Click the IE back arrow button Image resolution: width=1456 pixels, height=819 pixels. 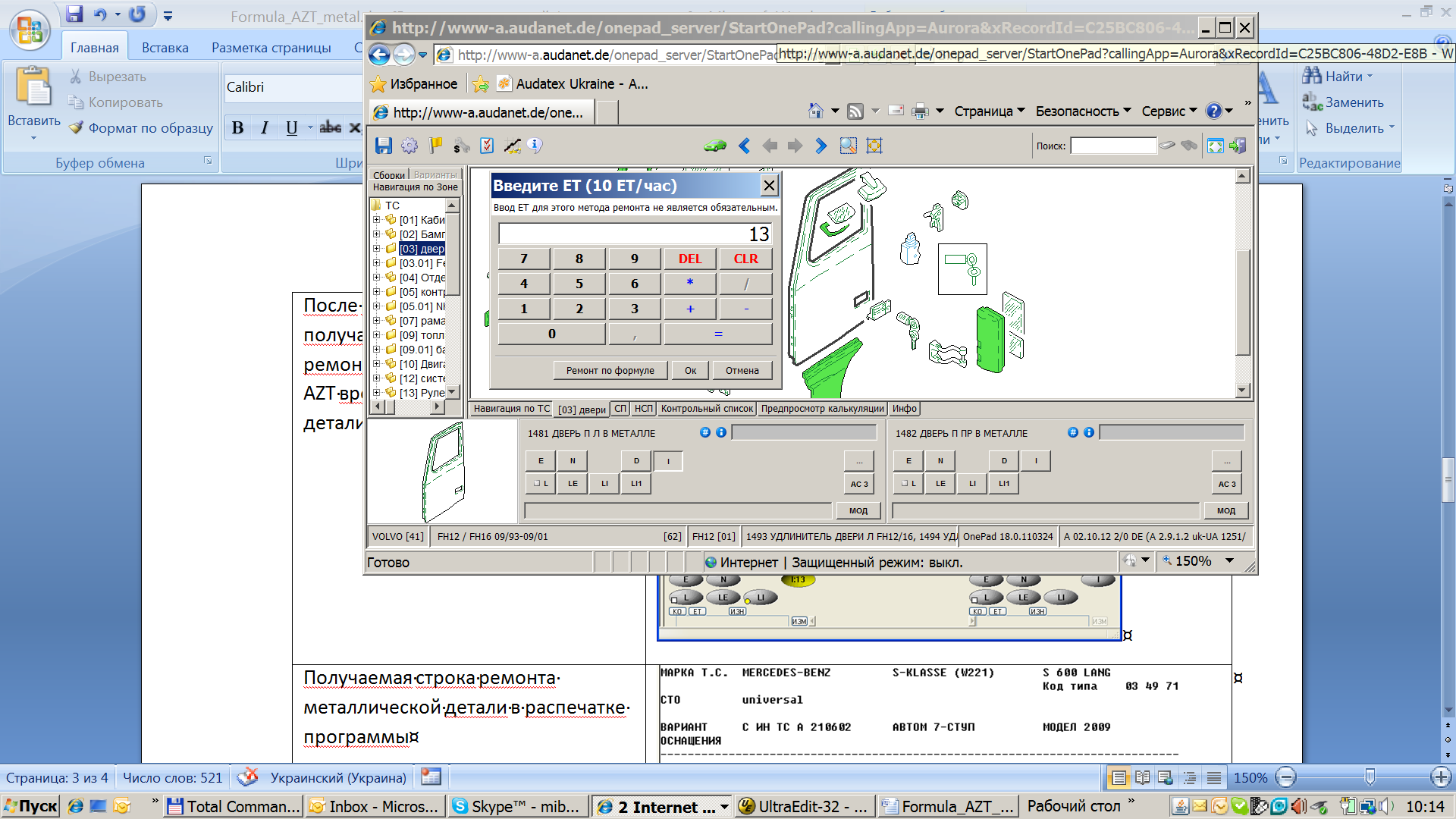point(380,55)
